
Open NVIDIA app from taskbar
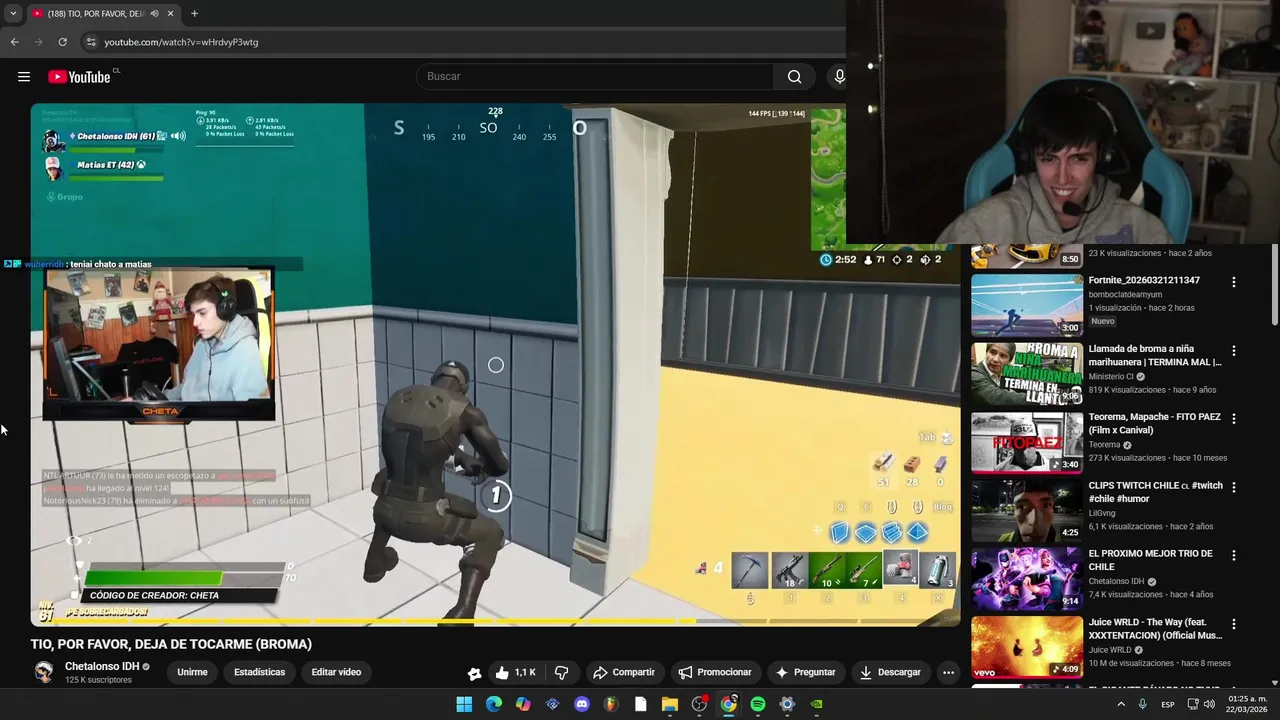(817, 704)
